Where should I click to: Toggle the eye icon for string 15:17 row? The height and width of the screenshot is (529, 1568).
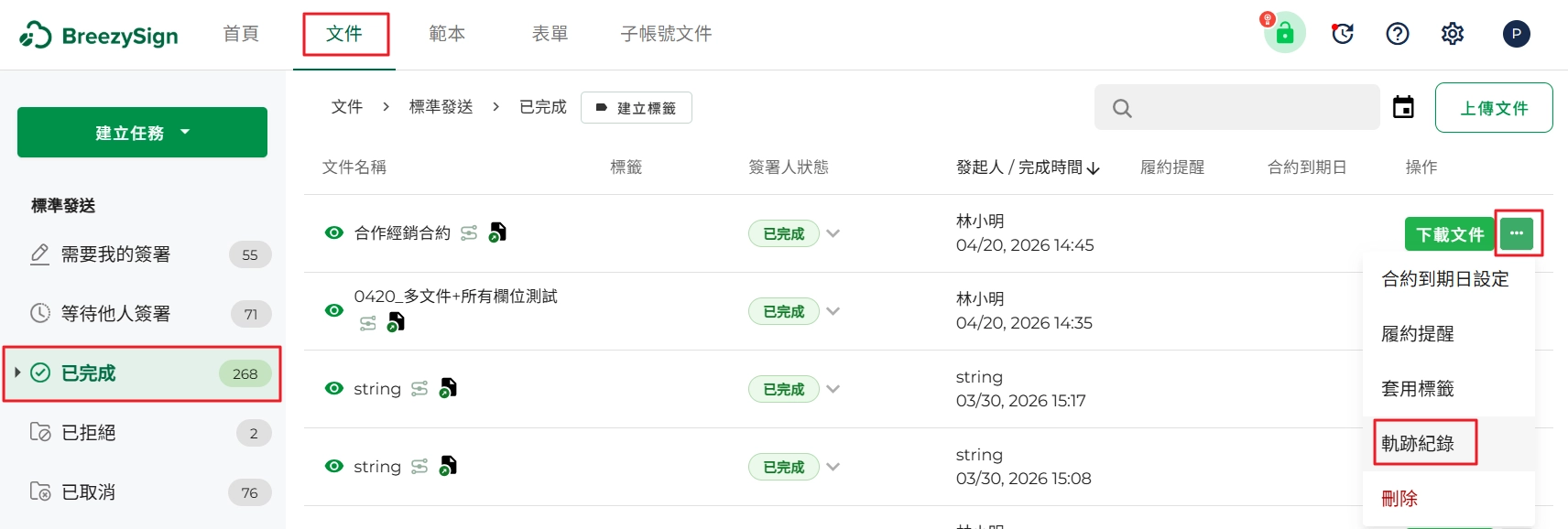point(334,388)
